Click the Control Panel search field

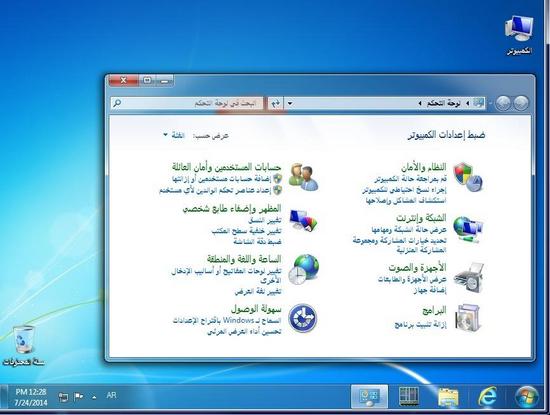[x=187, y=103]
